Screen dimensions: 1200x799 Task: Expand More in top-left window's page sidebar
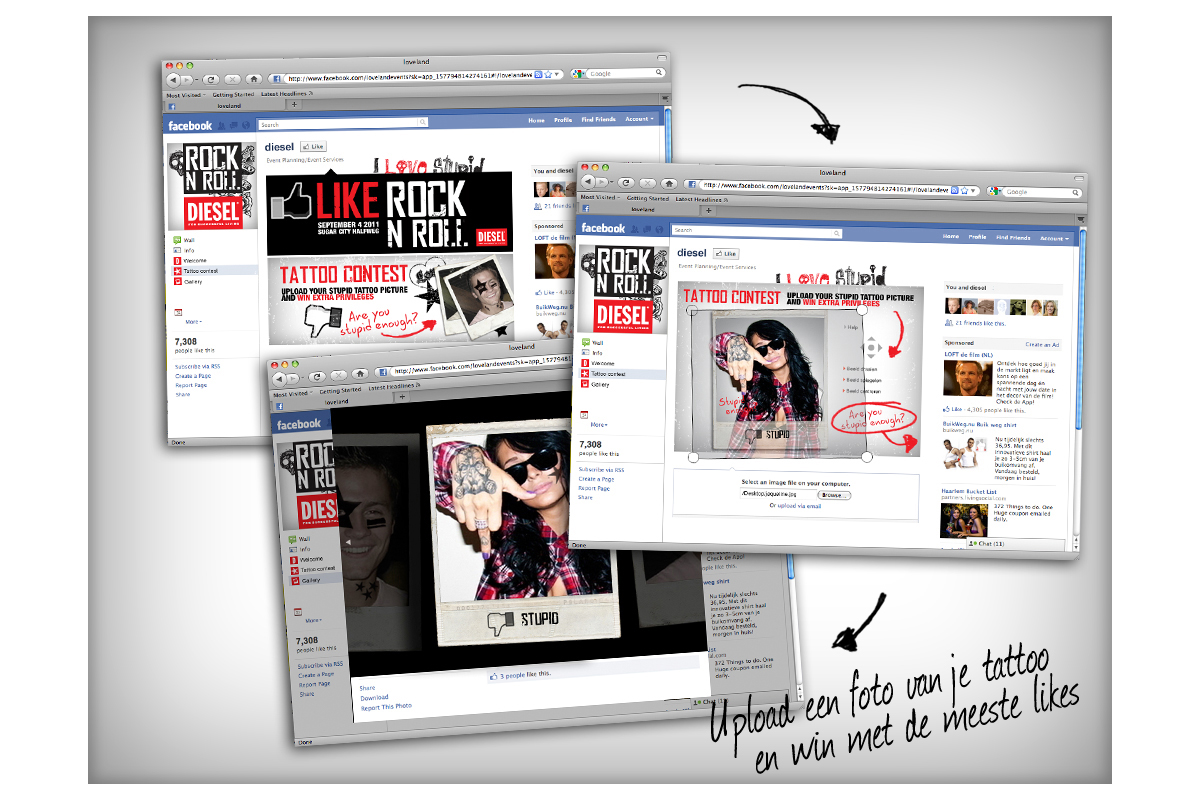[193, 322]
